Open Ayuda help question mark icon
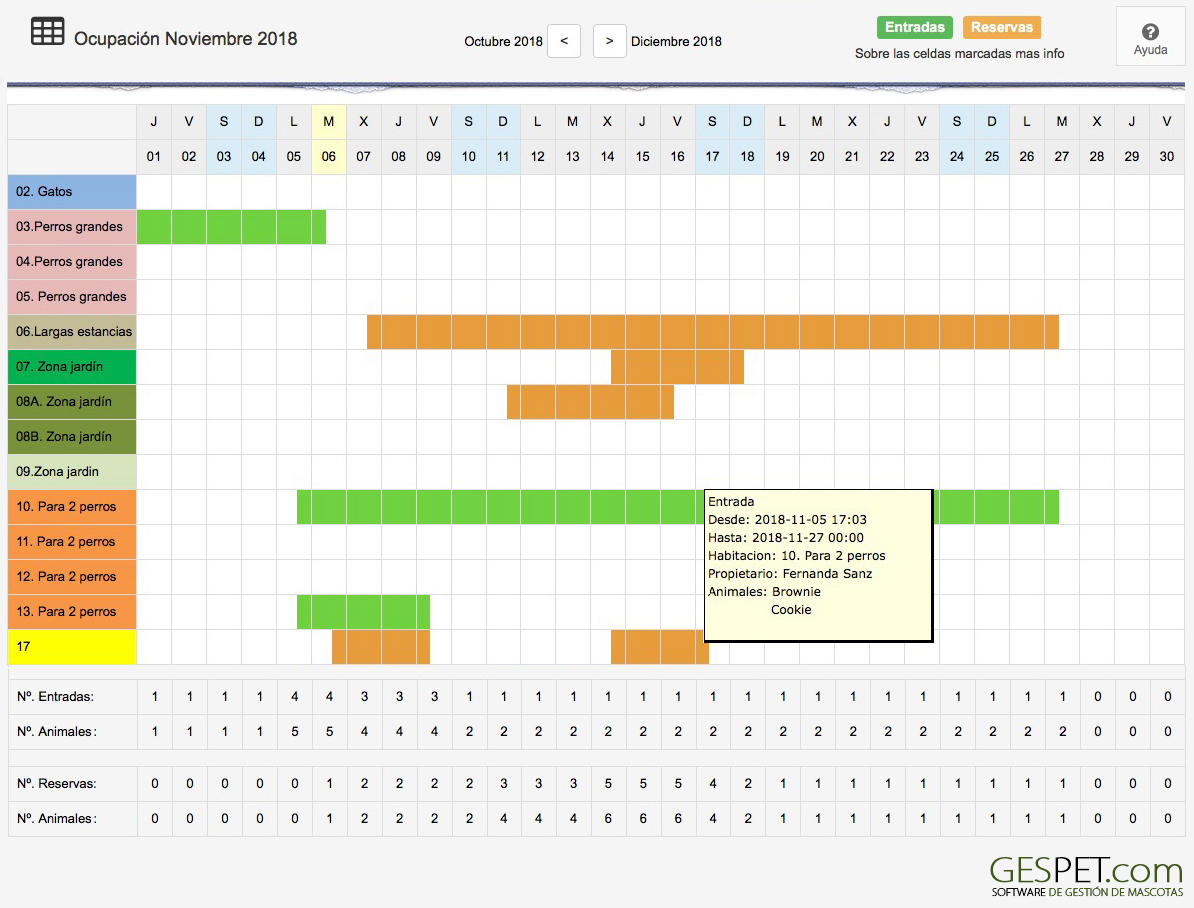 1150,32
